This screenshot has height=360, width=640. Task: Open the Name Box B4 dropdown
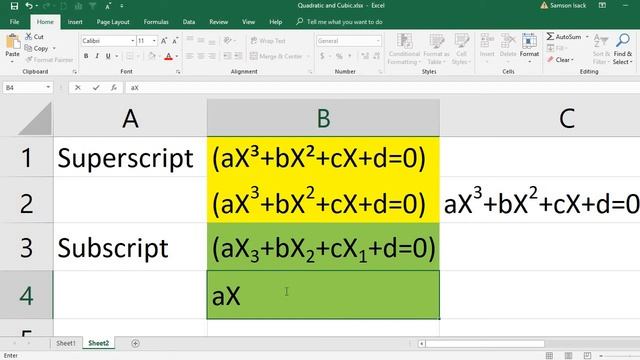coord(48,87)
